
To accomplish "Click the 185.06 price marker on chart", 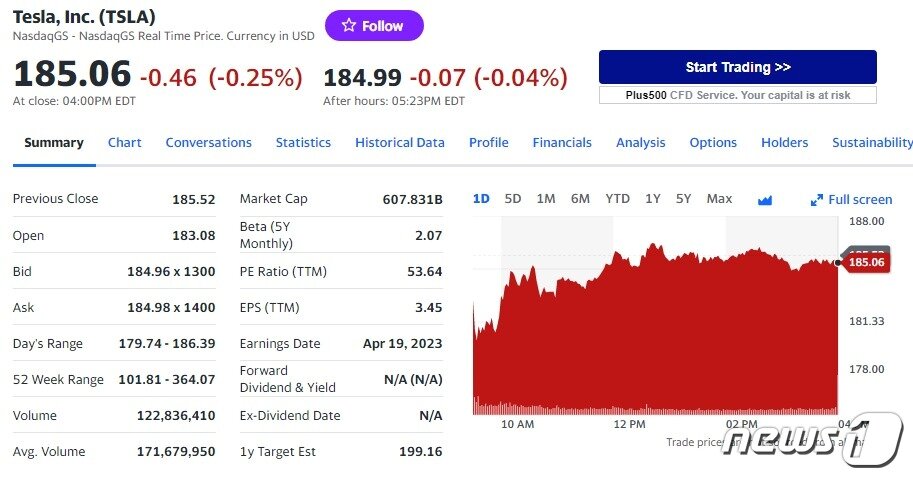I will click(x=865, y=262).
